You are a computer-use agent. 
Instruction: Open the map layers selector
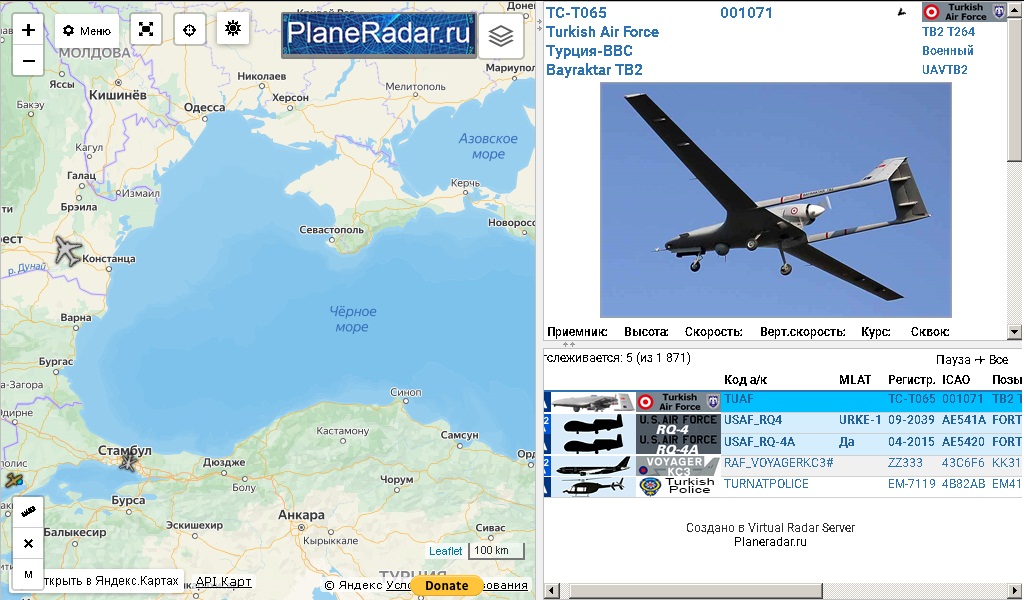coord(501,35)
